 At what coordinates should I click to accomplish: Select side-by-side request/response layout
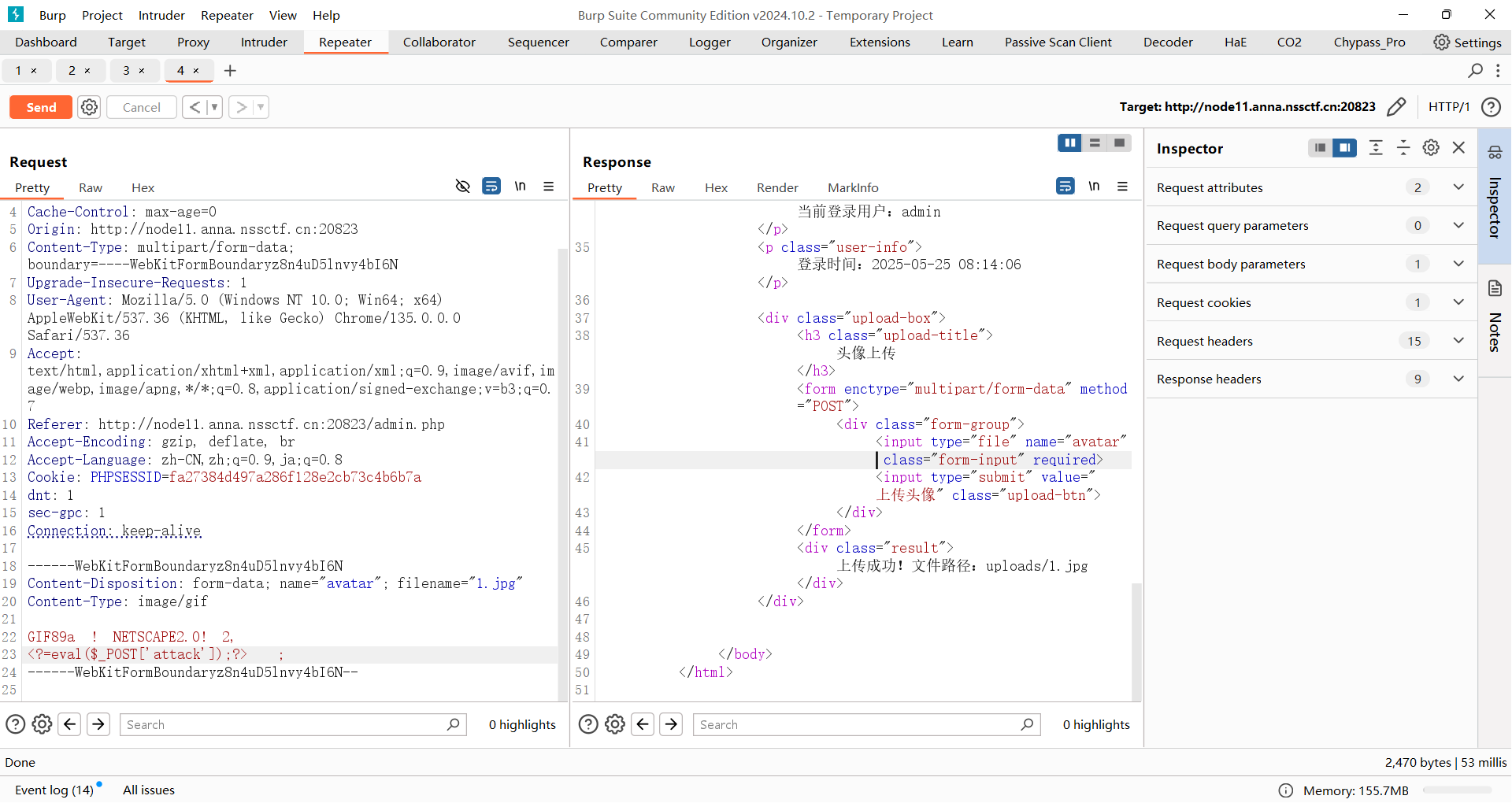1069,142
